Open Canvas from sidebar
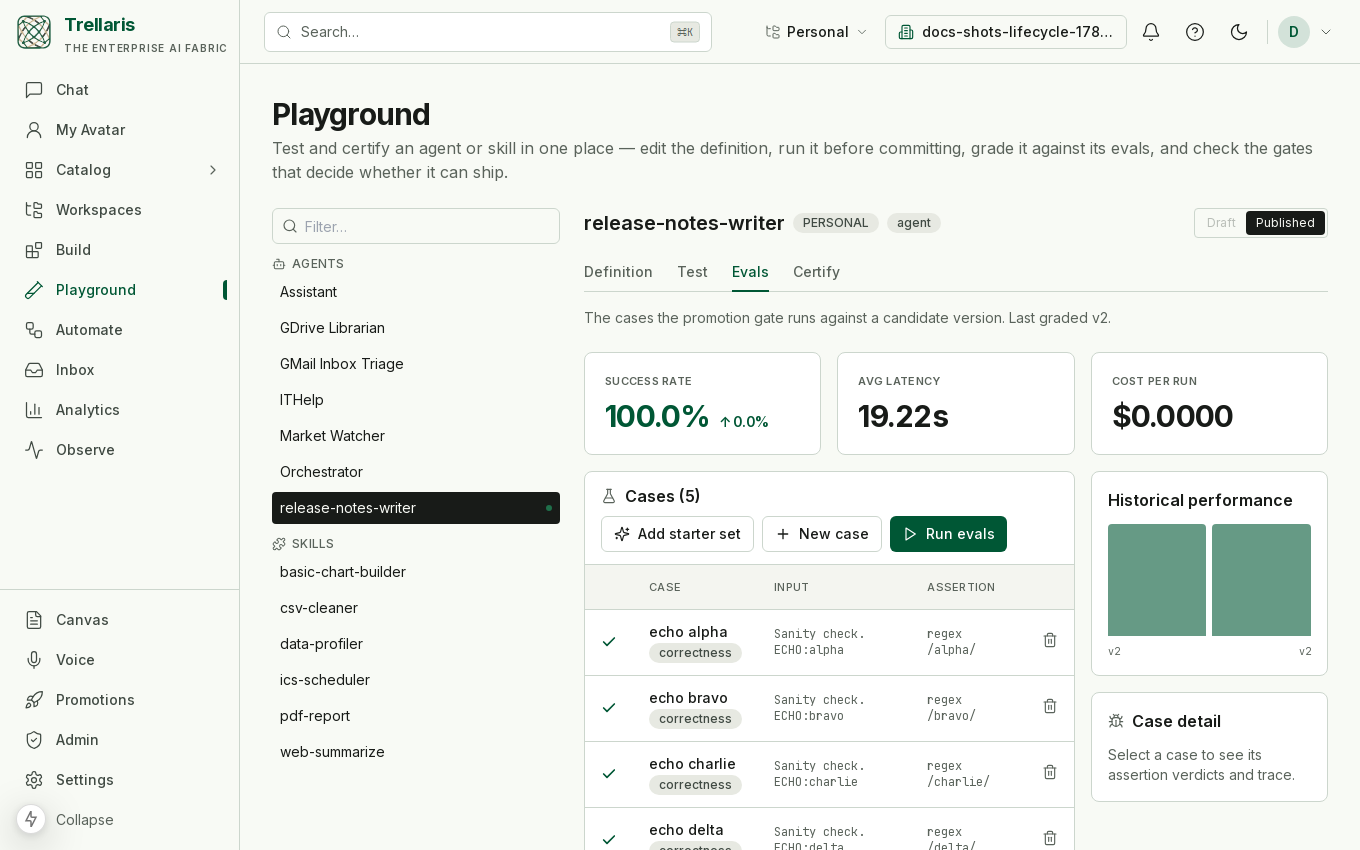Viewport: 1360px width, 850px height. (x=120, y=620)
